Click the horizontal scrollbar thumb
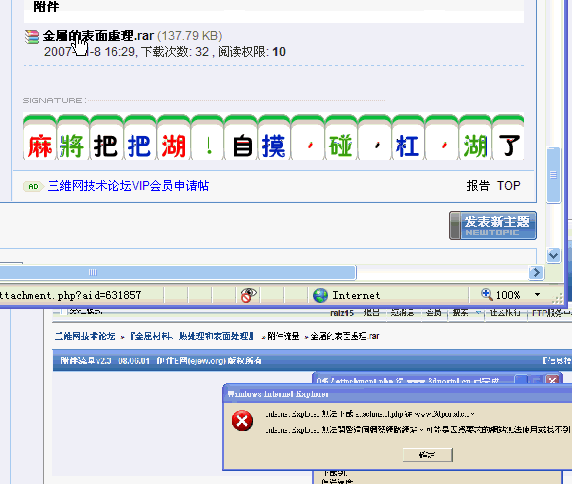 pos(178,272)
